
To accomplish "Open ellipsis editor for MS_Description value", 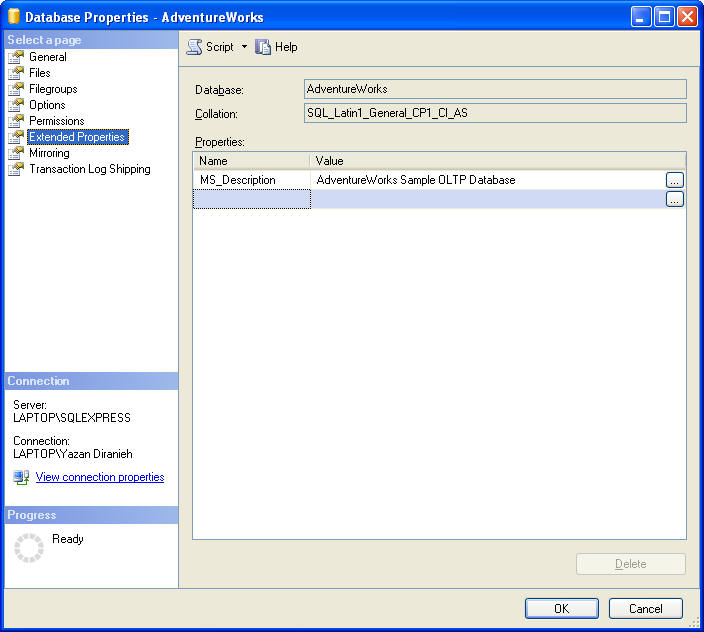I will (x=675, y=180).
